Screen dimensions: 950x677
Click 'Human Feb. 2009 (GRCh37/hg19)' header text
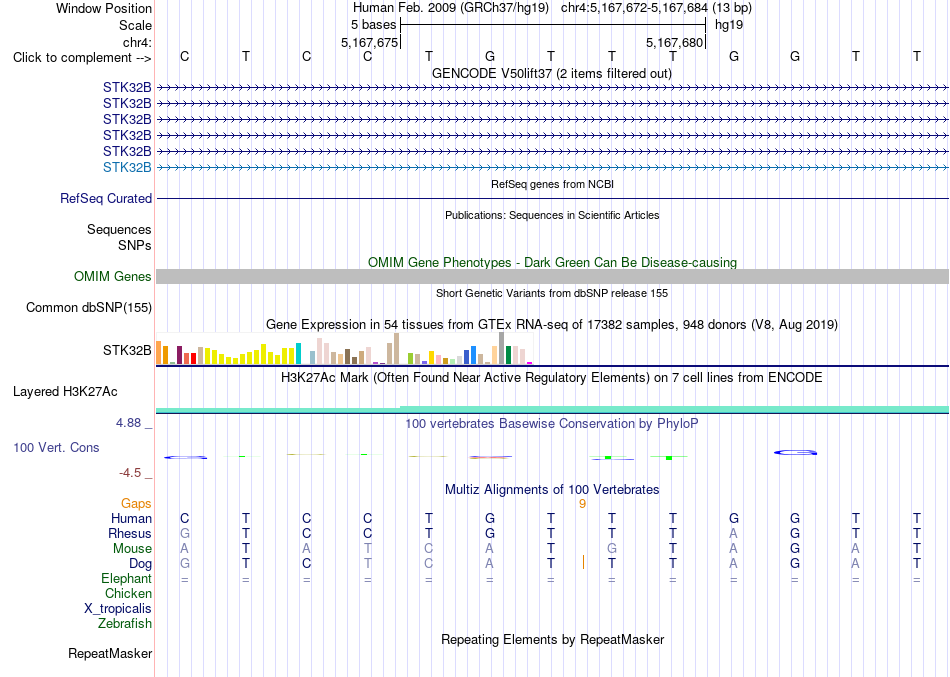451,8
